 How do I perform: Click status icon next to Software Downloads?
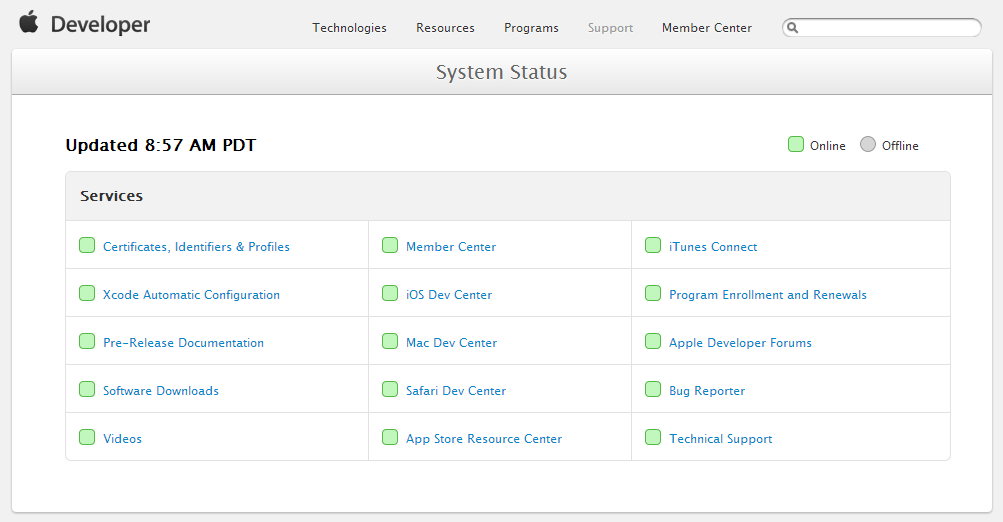click(87, 389)
